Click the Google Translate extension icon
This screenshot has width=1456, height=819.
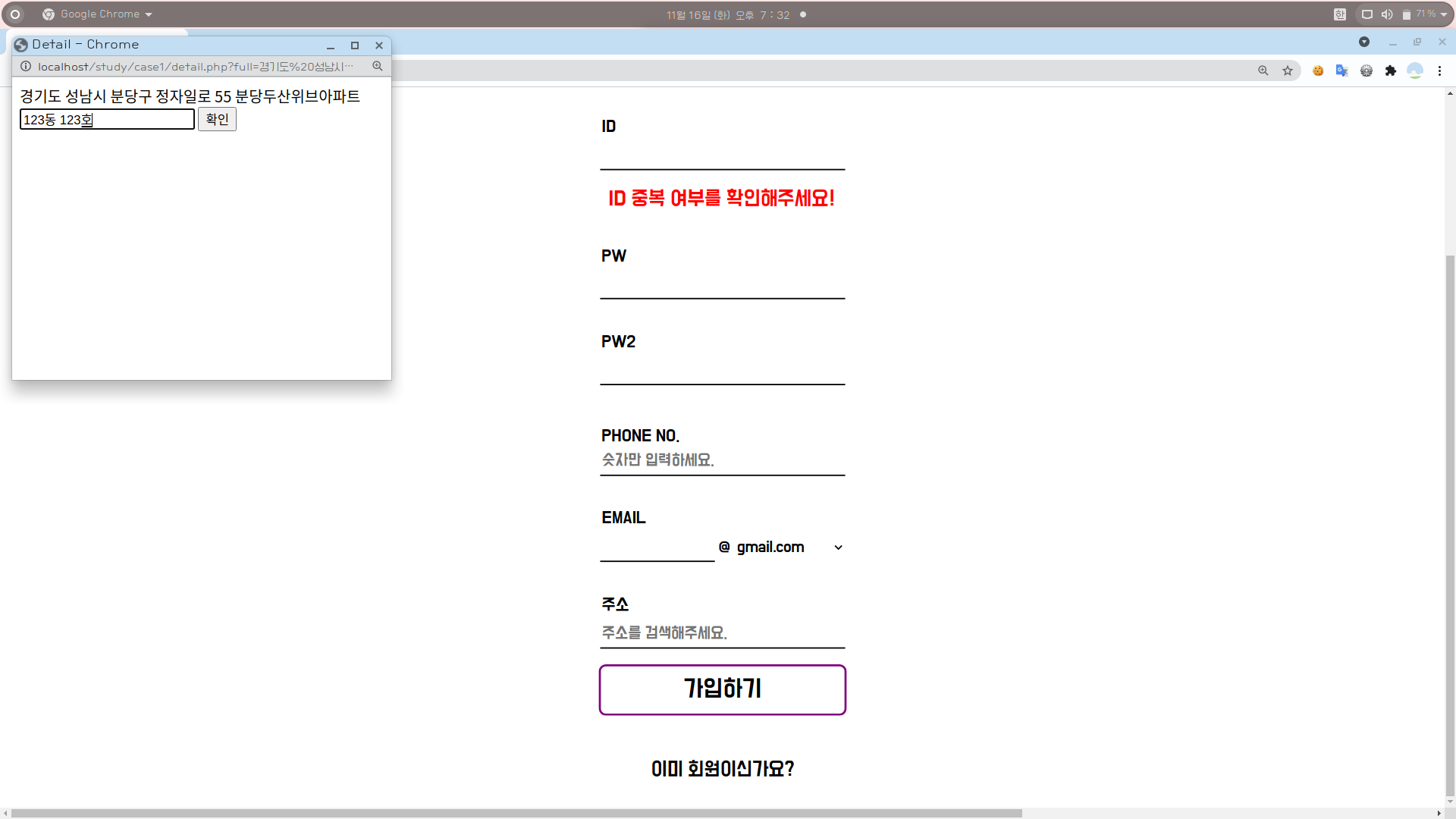[x=1341, y=71]
